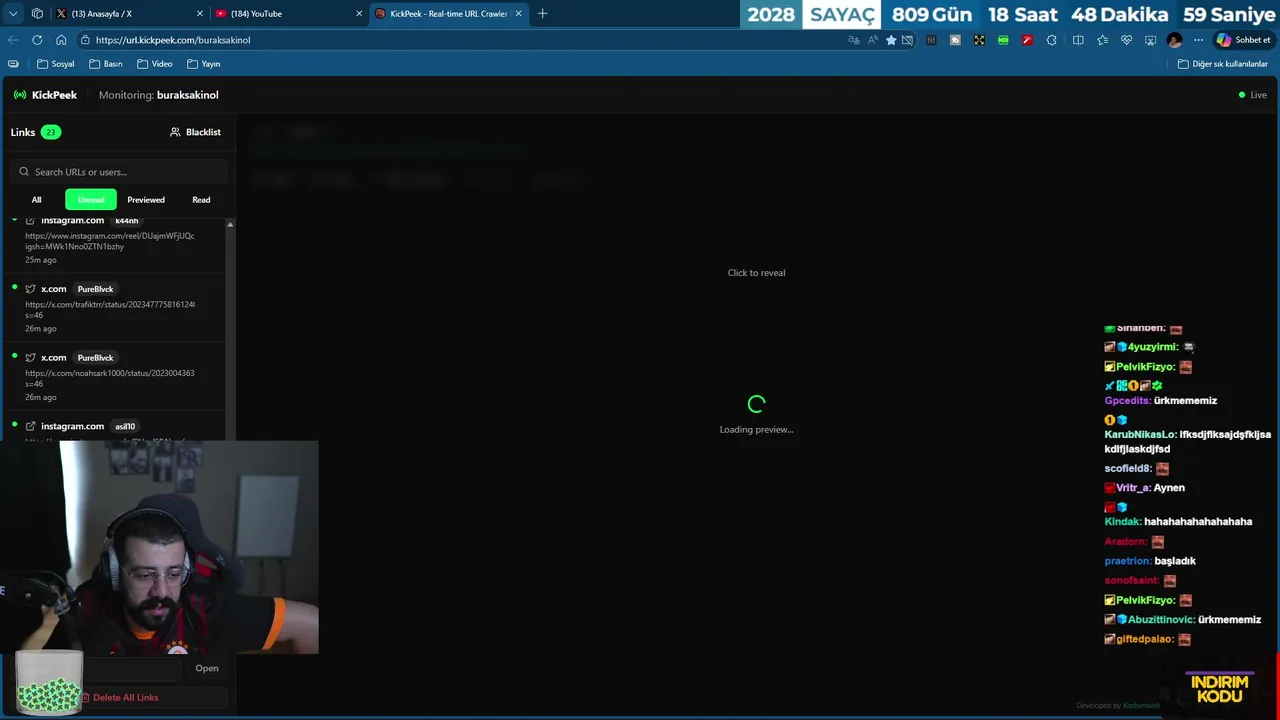Viewport: 1280px width, 720px height.
Task: Click the site lock icon in address bar
Action: coord(85,40)
